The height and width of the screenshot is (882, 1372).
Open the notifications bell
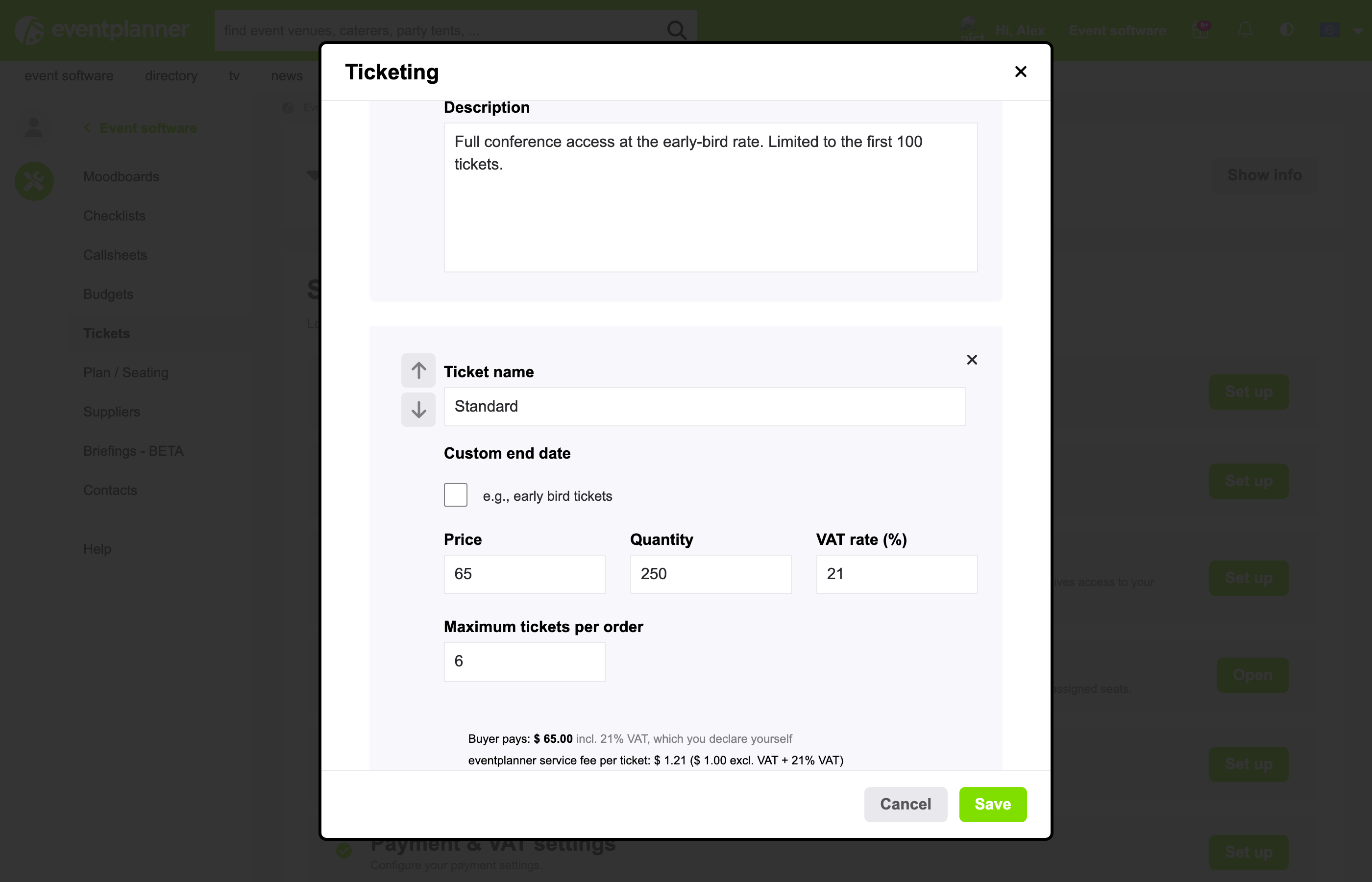point(1245,30)
